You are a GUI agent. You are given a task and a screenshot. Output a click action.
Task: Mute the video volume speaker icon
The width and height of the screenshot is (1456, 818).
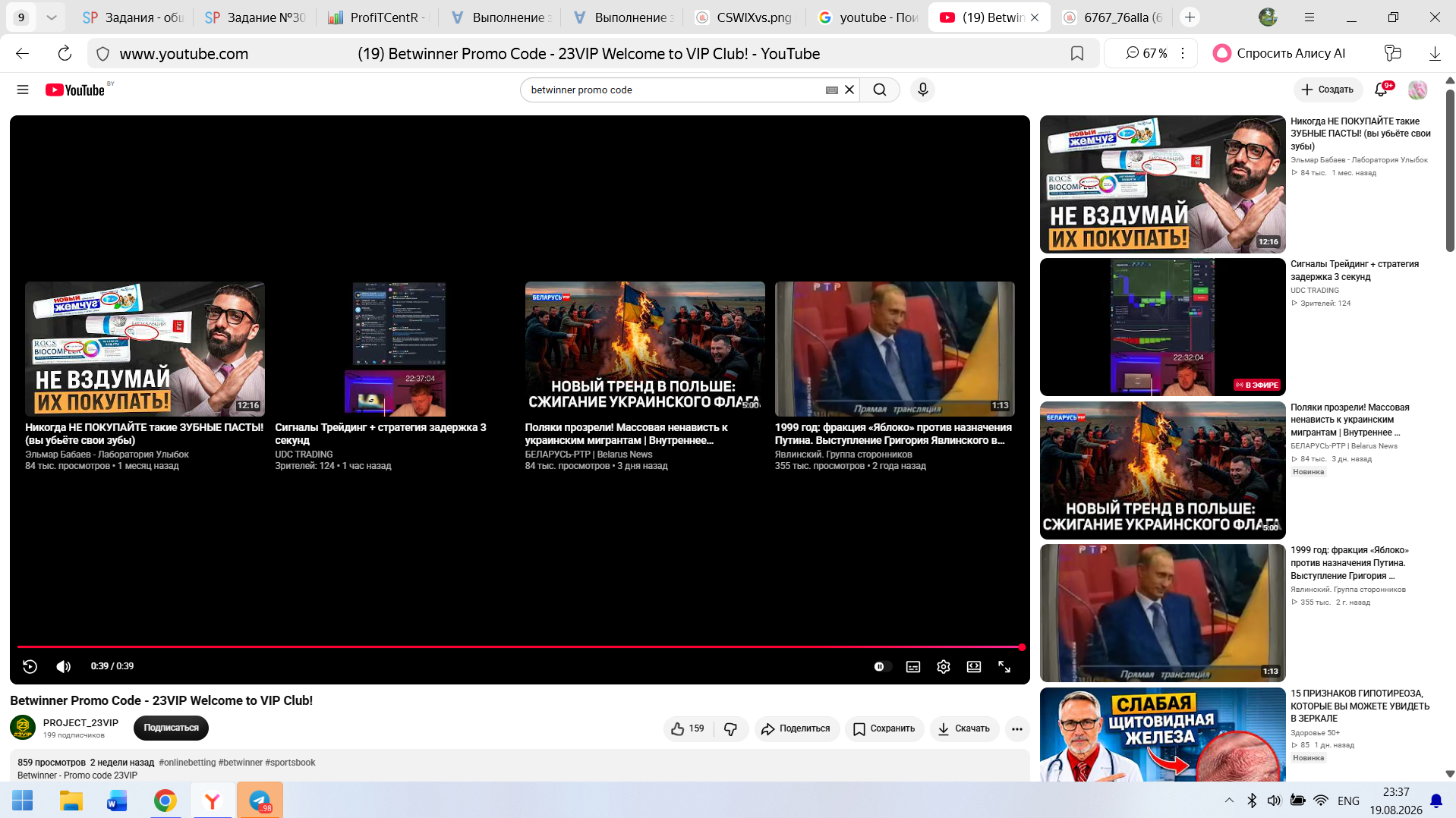point(64,666)
